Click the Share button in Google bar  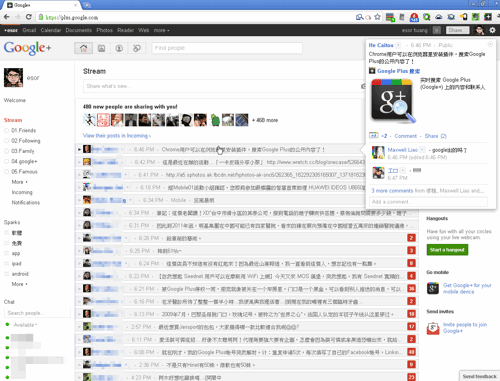[457, 30]
